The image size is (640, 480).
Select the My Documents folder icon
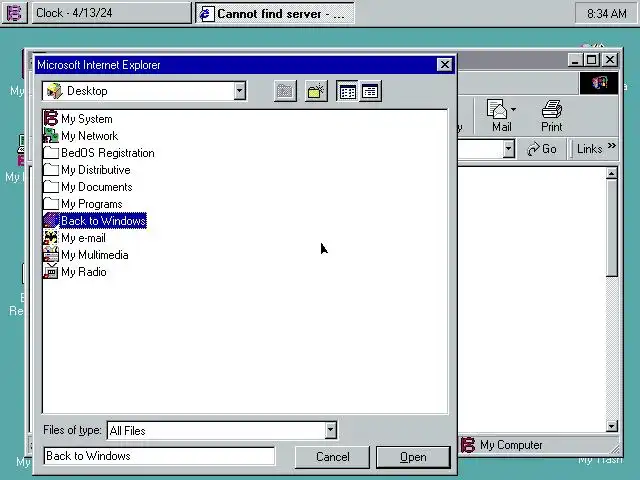pos(51,187)
